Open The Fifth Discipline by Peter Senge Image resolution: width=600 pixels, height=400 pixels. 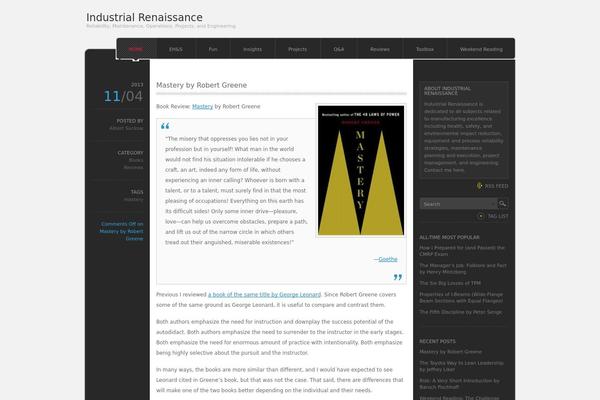point(461,312)
